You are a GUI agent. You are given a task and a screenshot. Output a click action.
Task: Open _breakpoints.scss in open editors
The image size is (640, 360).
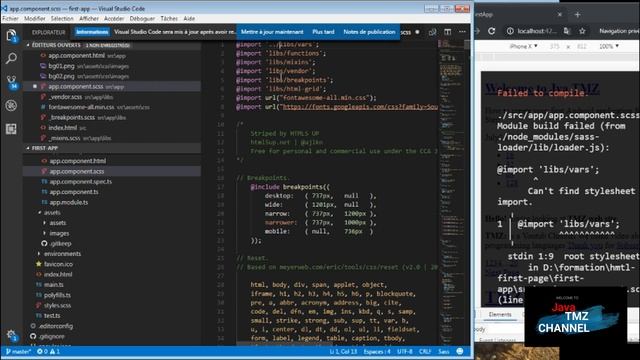click(72, 117)
